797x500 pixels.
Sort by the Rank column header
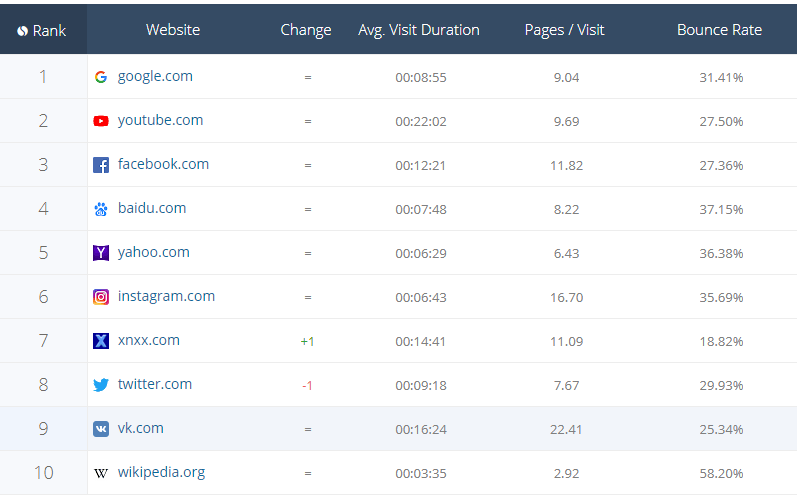click(x=49, y=30)
